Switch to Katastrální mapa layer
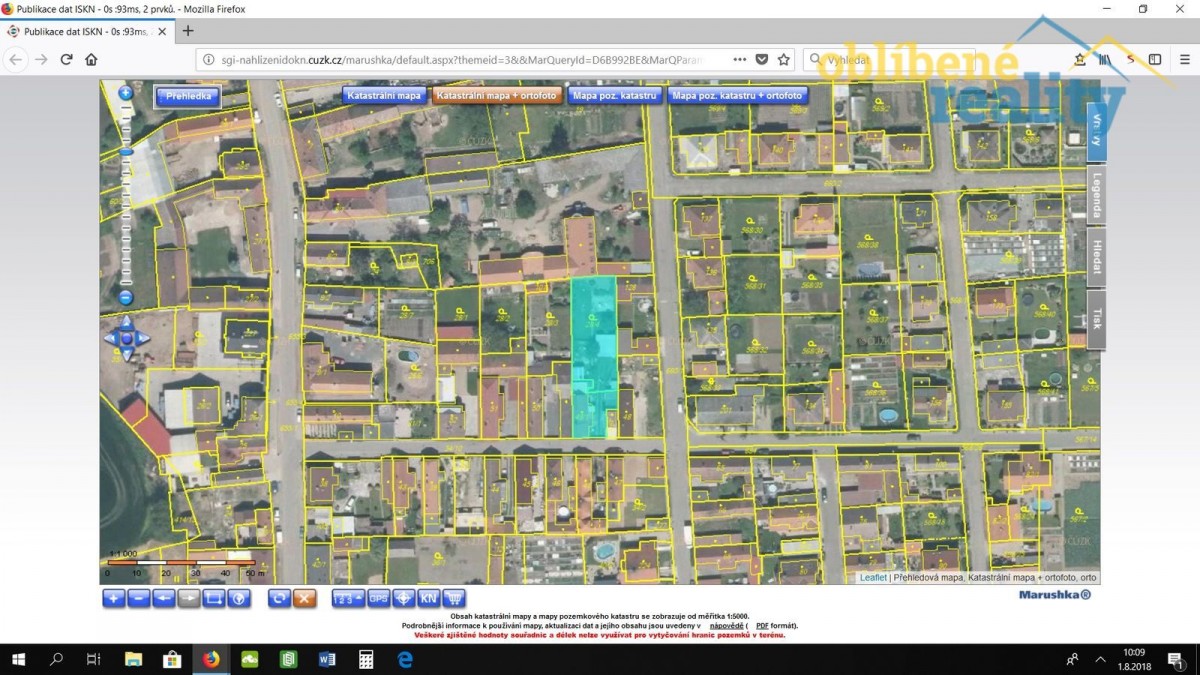The image size is (1200, 675). click(383, 96)
